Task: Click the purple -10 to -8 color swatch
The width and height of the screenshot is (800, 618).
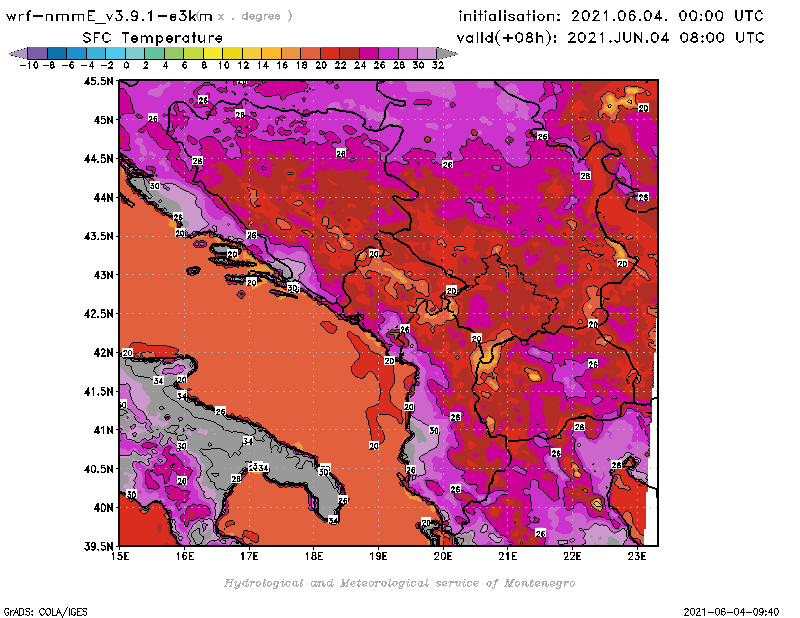Action: click(x=36, y=52)
